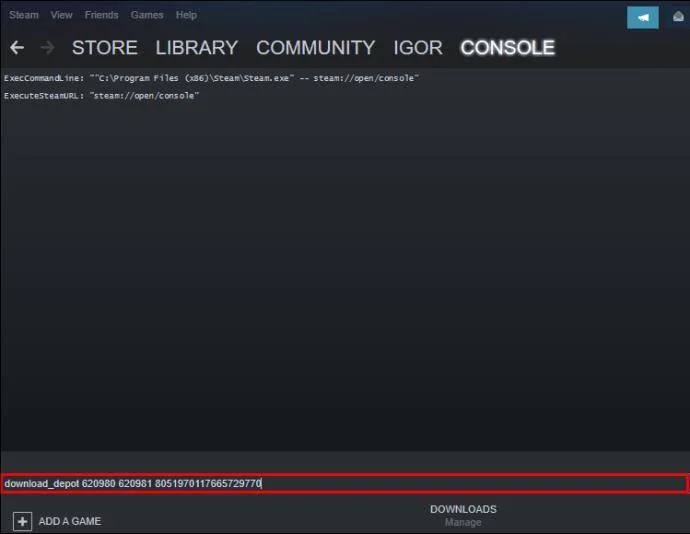Open the Friends menu
The height and width of the screenshot is (534, 690).
point(102,15)
